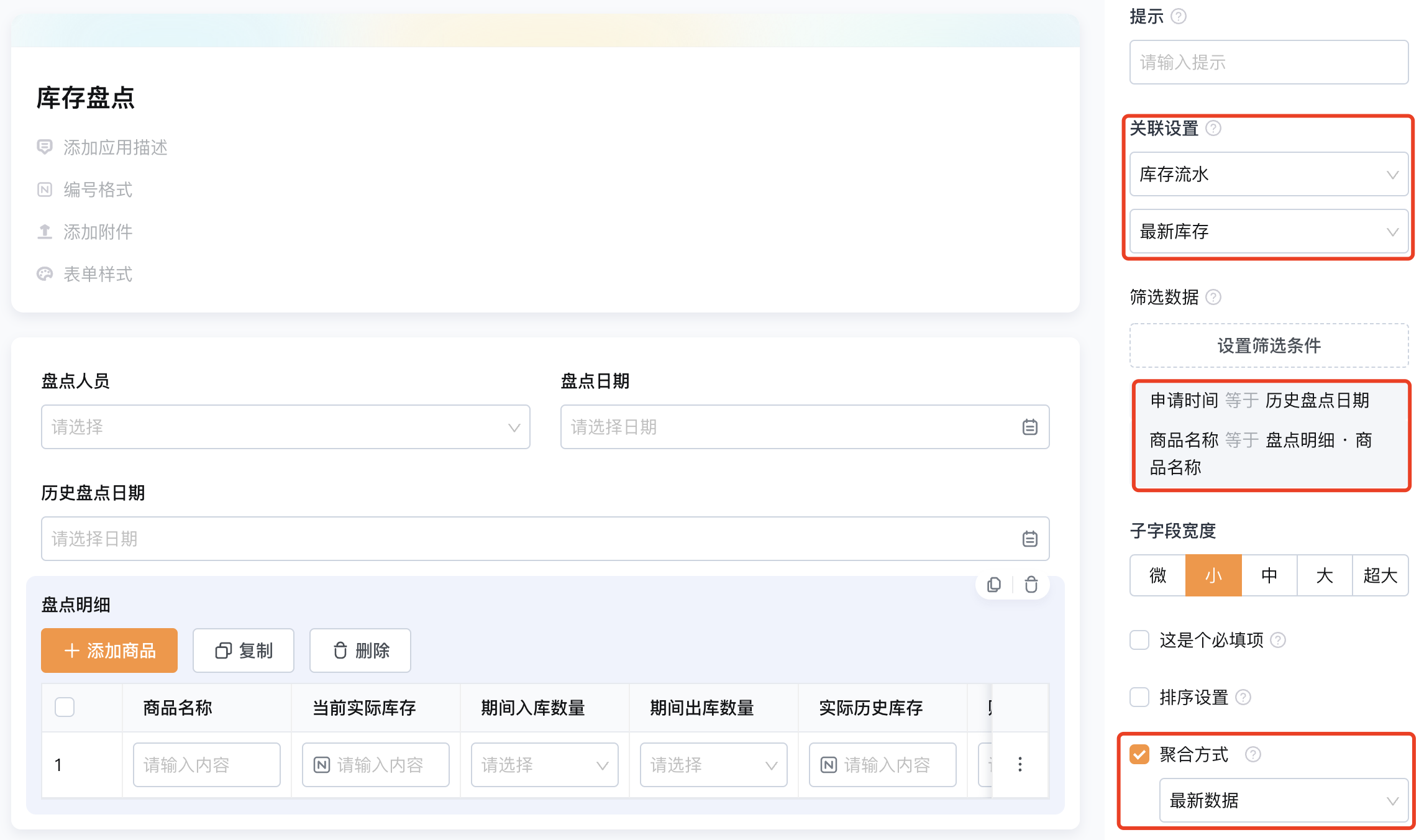
Task: Click the number icon in 当前实际库存 cell
Action: (x=322, y=765)
